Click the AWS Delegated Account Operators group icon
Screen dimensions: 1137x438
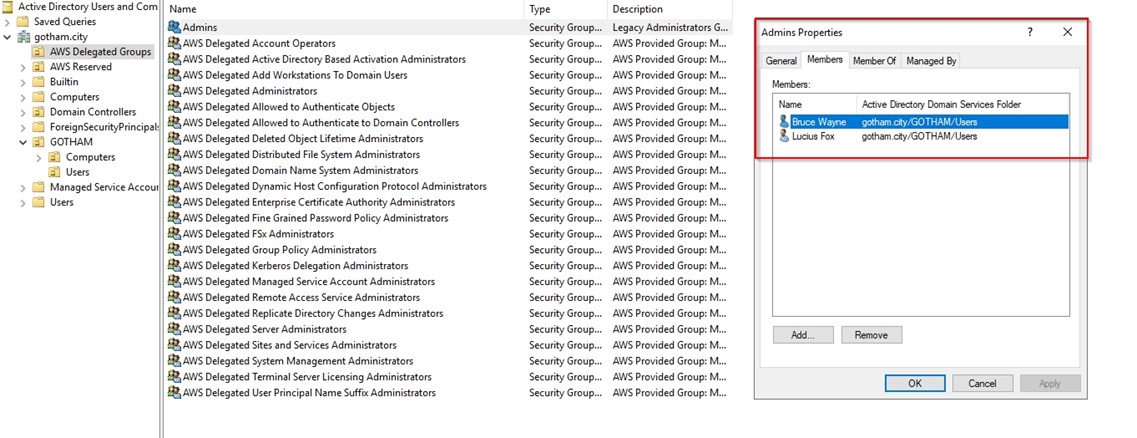click(174, 43)
